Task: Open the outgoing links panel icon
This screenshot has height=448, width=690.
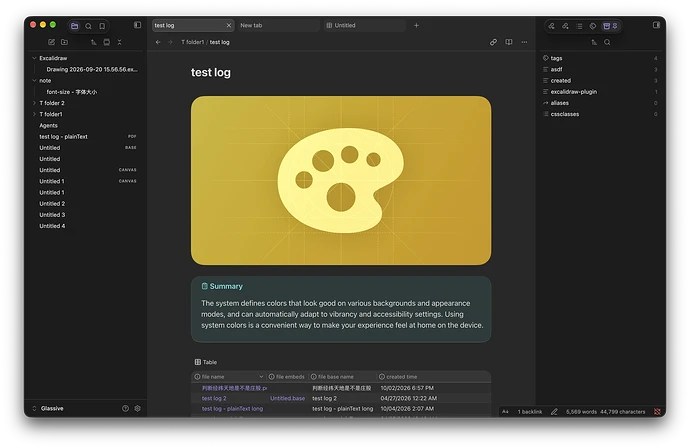Action: click(x=565, y=26)
